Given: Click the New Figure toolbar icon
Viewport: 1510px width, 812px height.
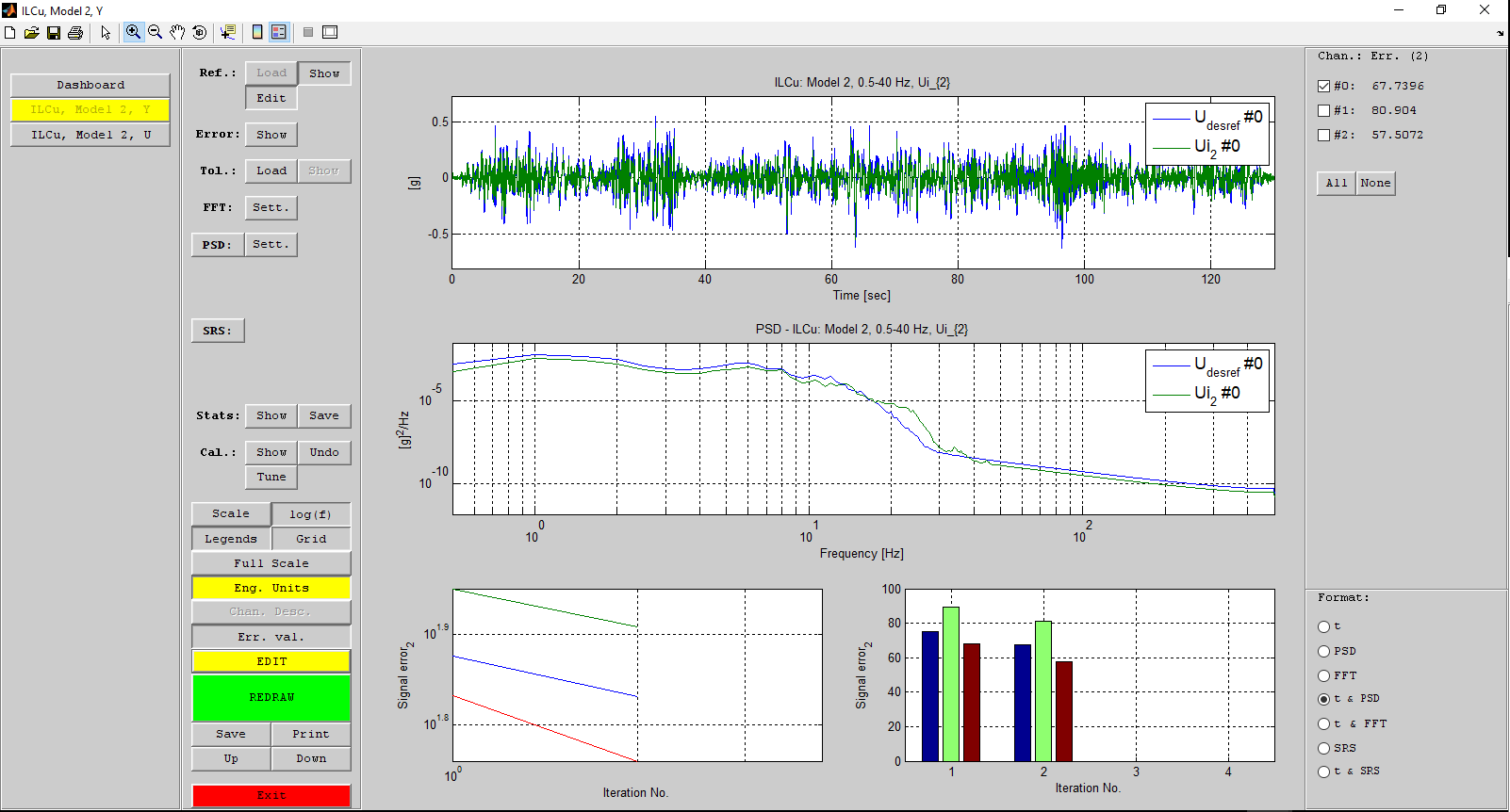Looking at the screenshot, I should [10, 33].
